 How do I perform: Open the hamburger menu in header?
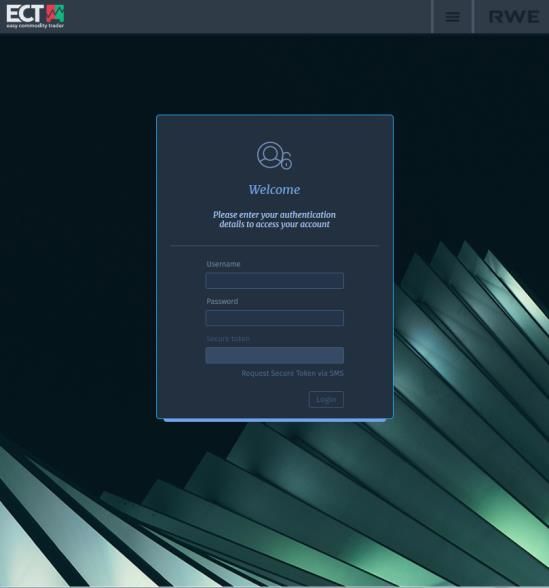point(452,16)
